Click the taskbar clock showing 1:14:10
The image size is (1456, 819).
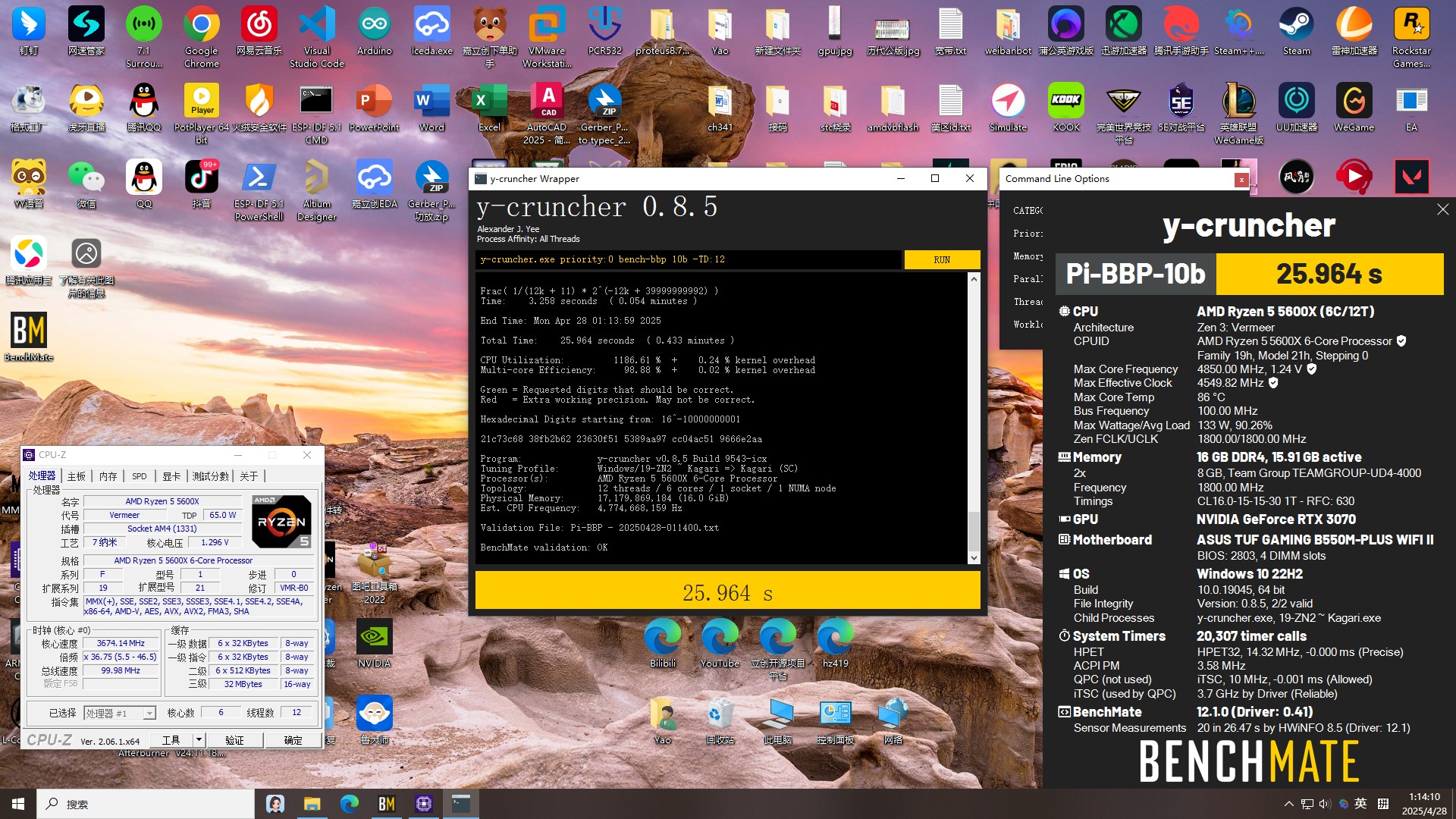[x=1424, y=804]
